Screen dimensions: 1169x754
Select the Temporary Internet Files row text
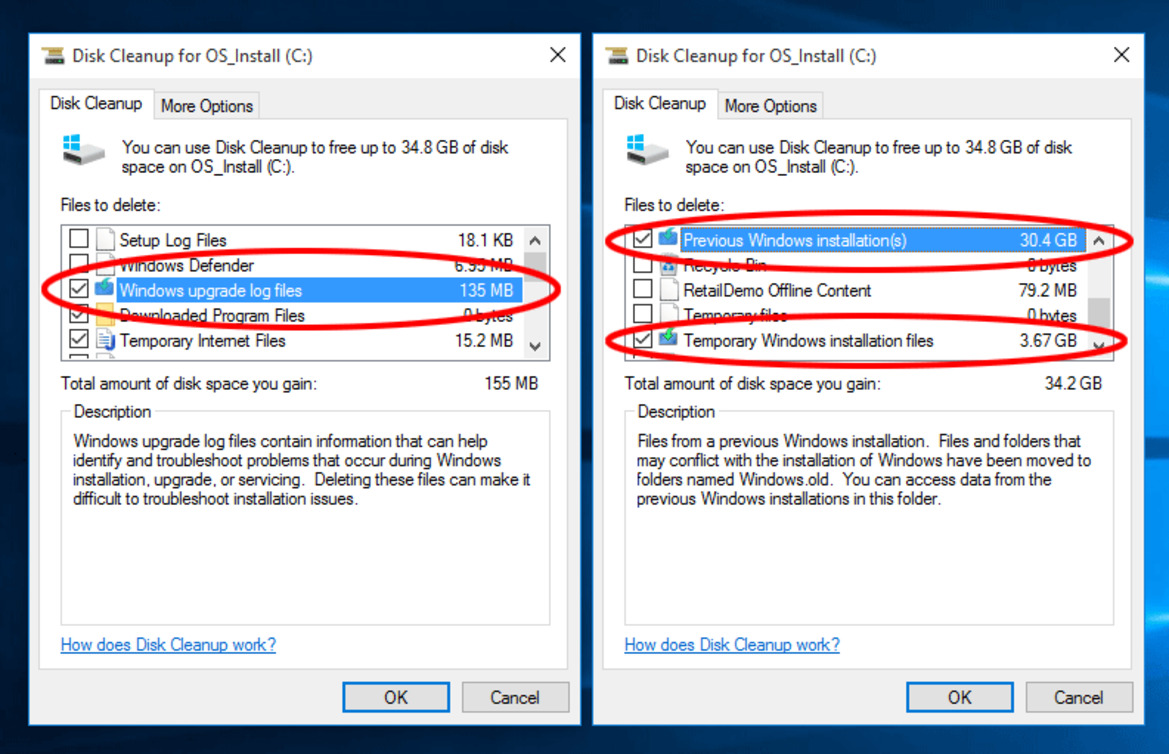coord(203,341)
